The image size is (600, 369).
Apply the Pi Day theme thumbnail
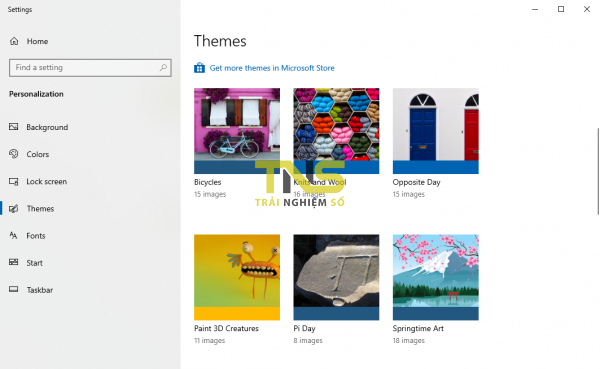(336, 277)
